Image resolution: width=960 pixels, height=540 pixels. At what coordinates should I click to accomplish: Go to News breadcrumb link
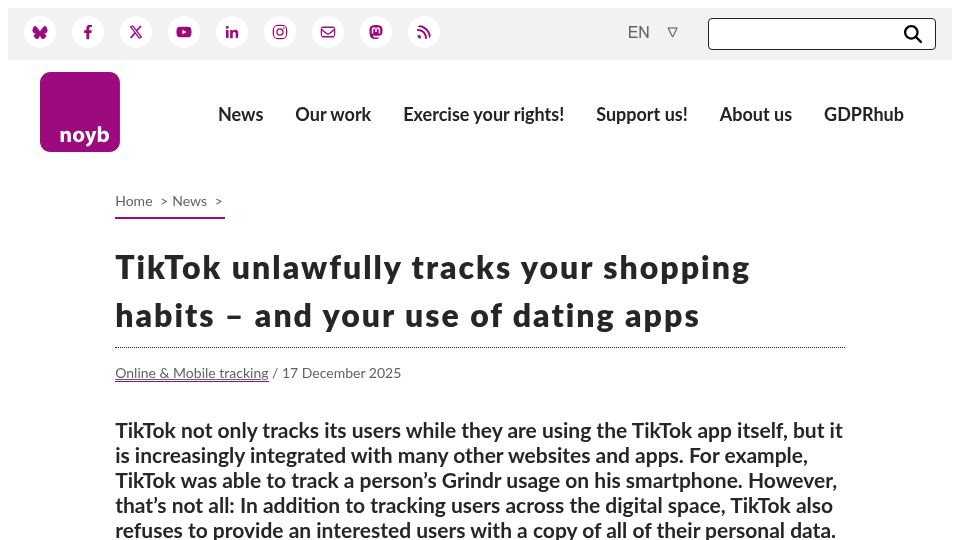point(190,201)
